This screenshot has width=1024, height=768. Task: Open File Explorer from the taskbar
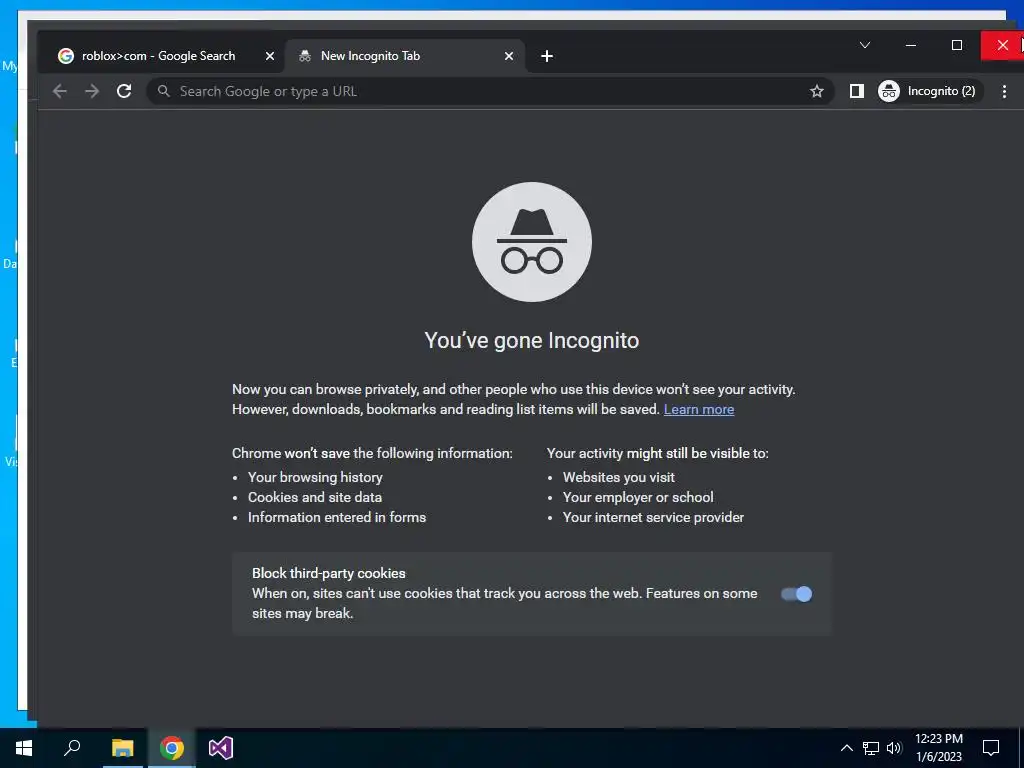pos(122,748)
